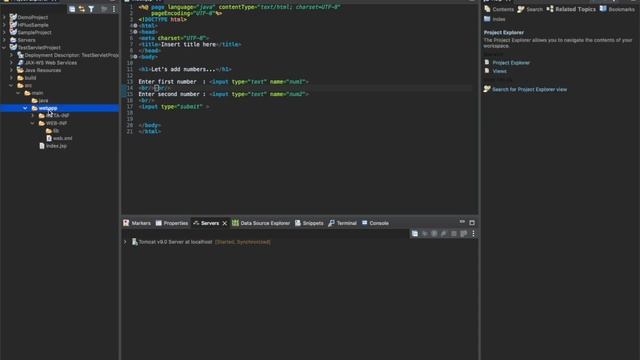Collapse html tag fold marker on line 4
Viewport: 640px width, 360px height.
tap(135, 26)
